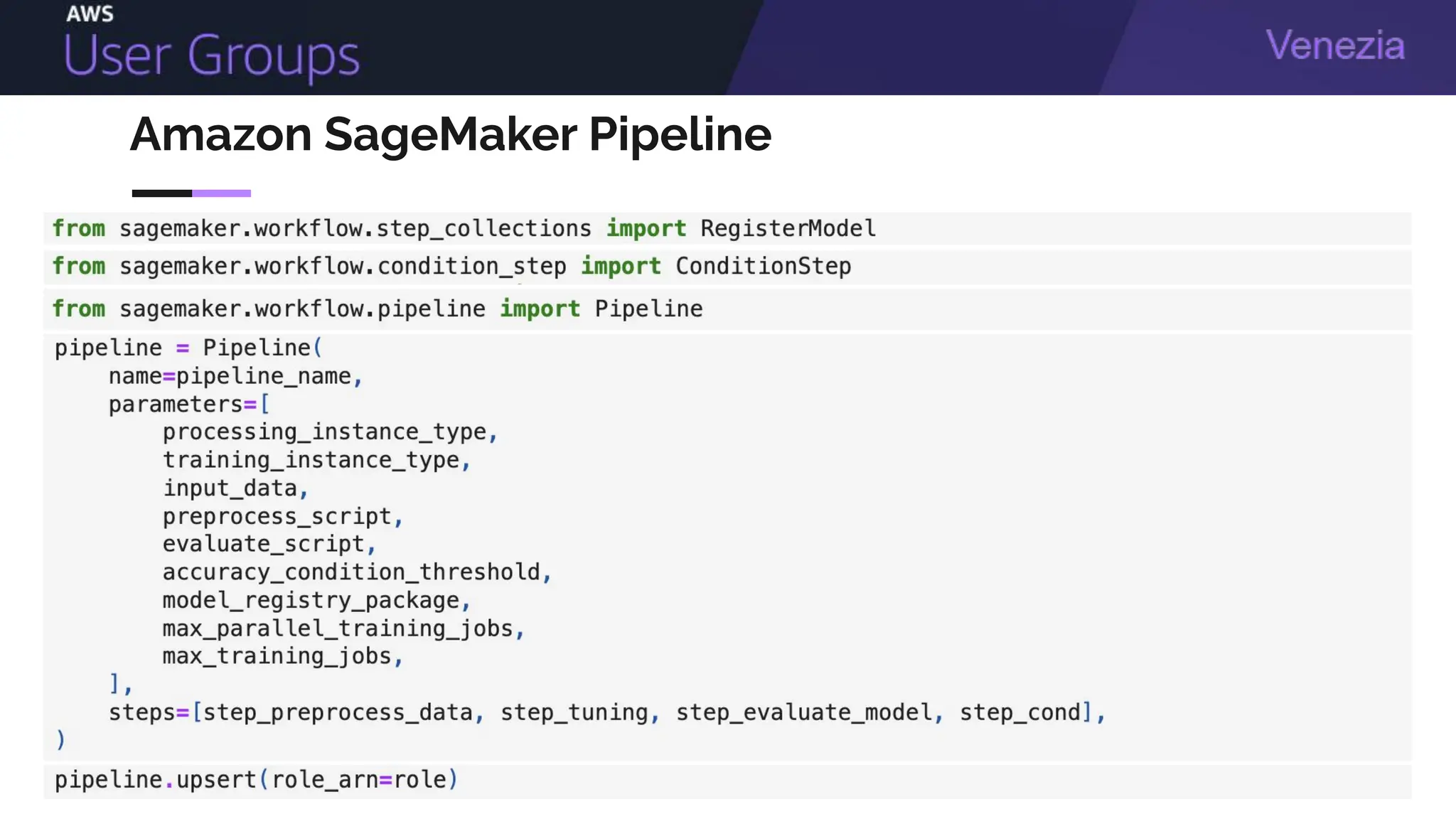Click input_data parameter
The width and height of the screenshot is (1456, 819).
pyautogui.click(x=230, y=488)
